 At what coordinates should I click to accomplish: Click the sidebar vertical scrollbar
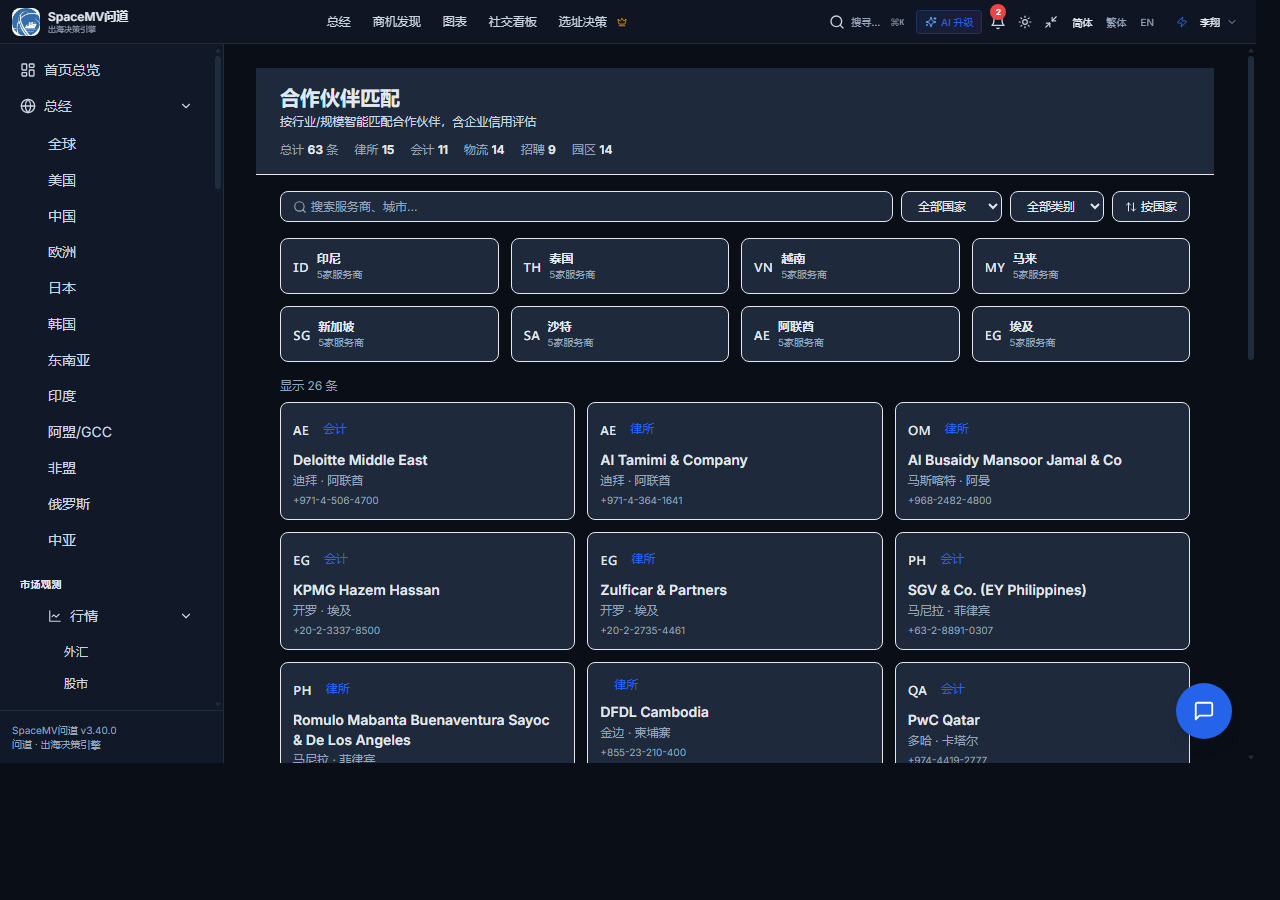[x=218, y=122]
